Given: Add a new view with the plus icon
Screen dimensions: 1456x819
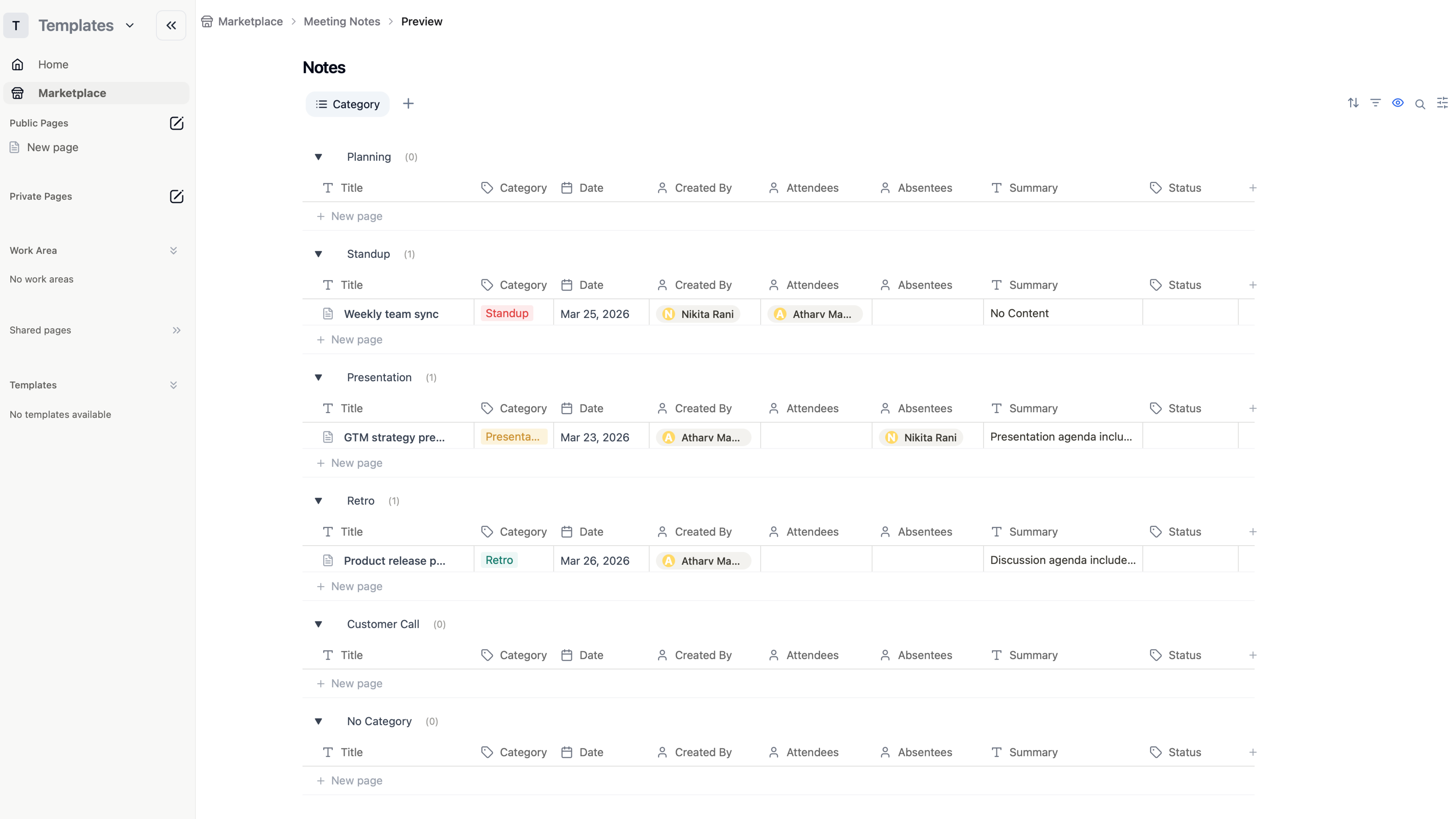Looking at the screenshot, I should point(408,104).
